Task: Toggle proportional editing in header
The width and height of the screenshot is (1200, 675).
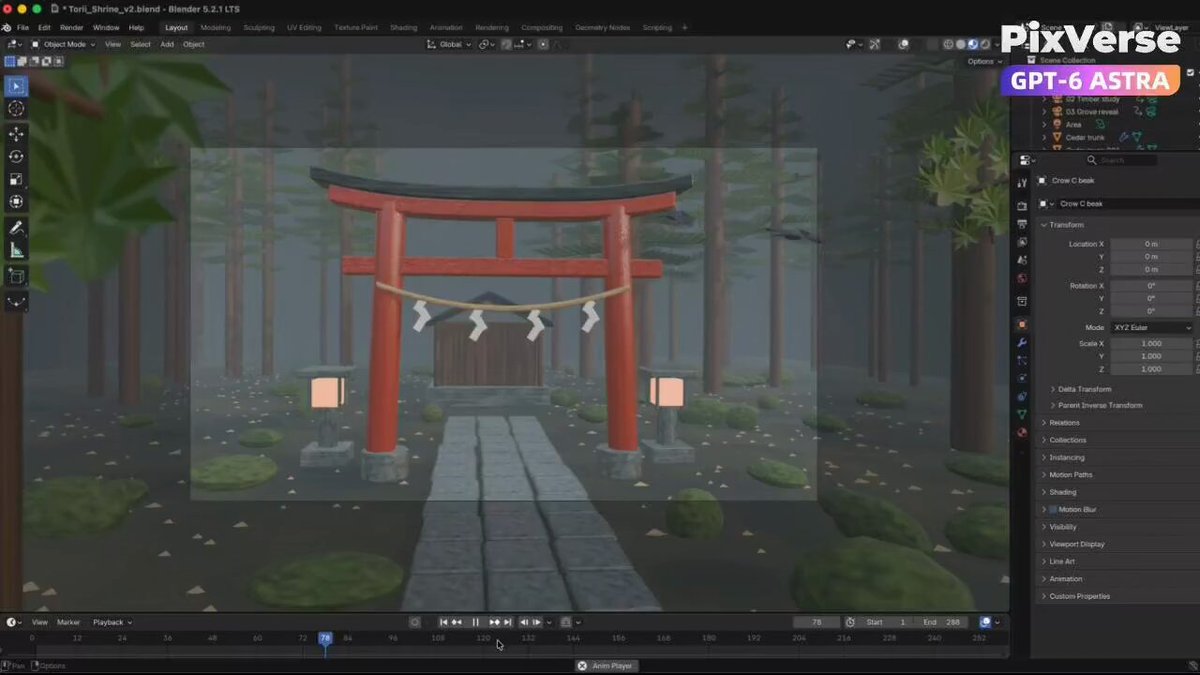Action: (543, 44)
